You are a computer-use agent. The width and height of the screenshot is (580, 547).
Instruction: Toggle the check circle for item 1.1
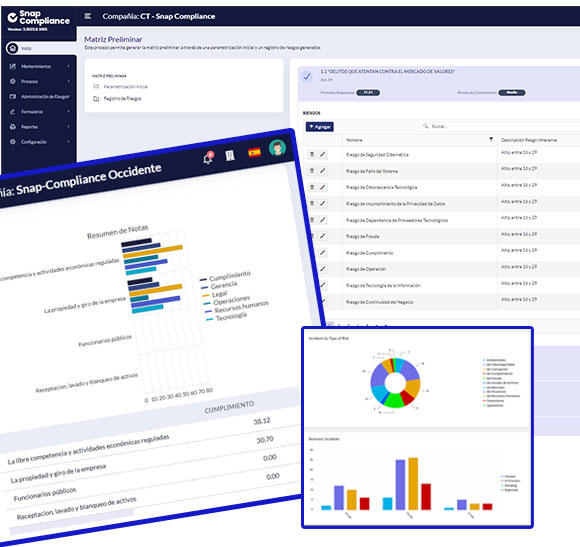[307, 77]
